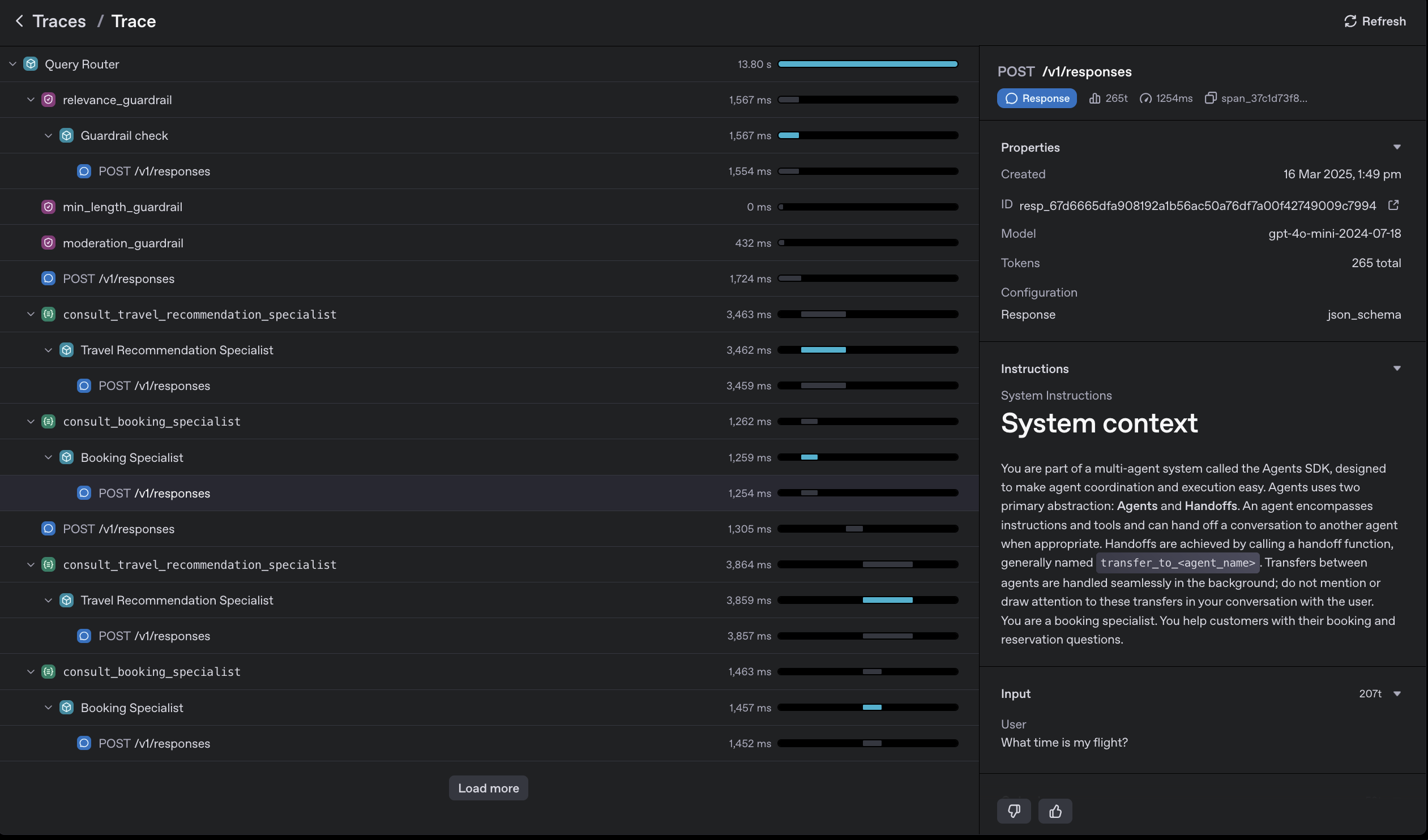Collapse the relevance_guardrail row
1428x840 pixels.
(x=31, y=100)
